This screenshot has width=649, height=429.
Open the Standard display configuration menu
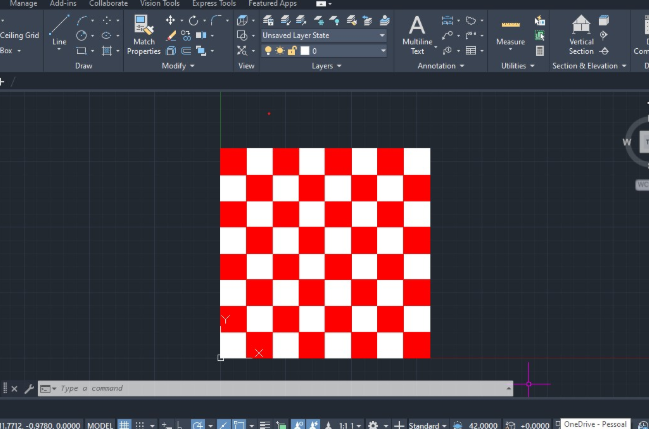428,425
